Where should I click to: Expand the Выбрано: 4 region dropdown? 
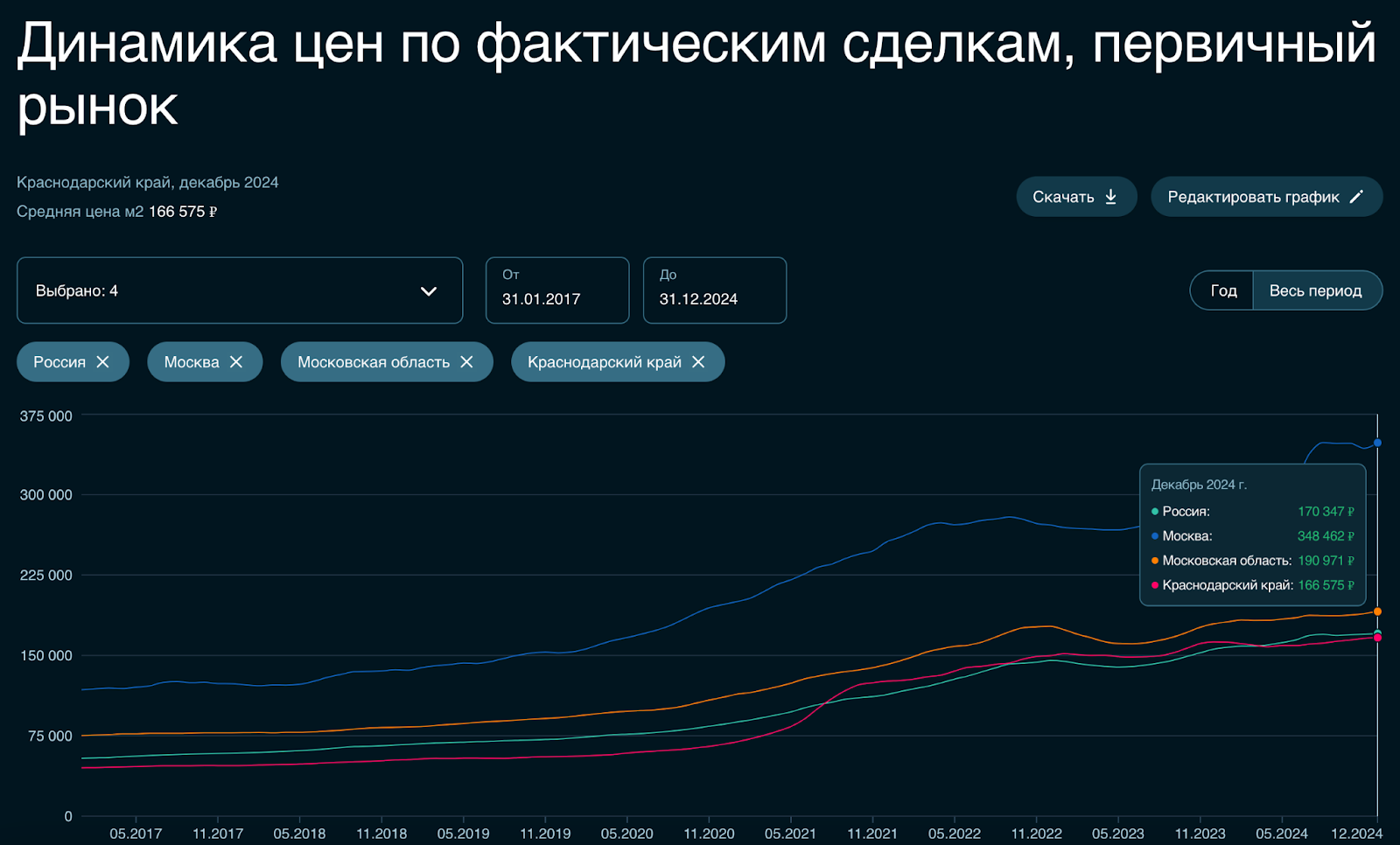pos(240,290)
